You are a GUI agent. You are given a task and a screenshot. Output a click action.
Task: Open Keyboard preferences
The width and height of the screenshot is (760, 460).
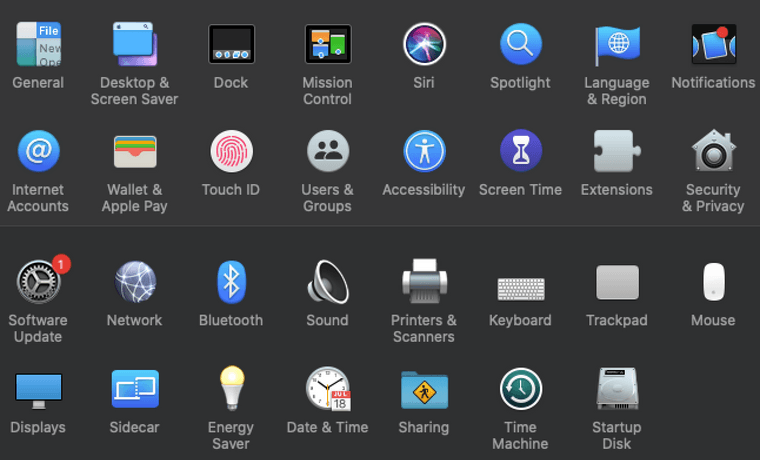pyautogui.click(x=521, y=289)
